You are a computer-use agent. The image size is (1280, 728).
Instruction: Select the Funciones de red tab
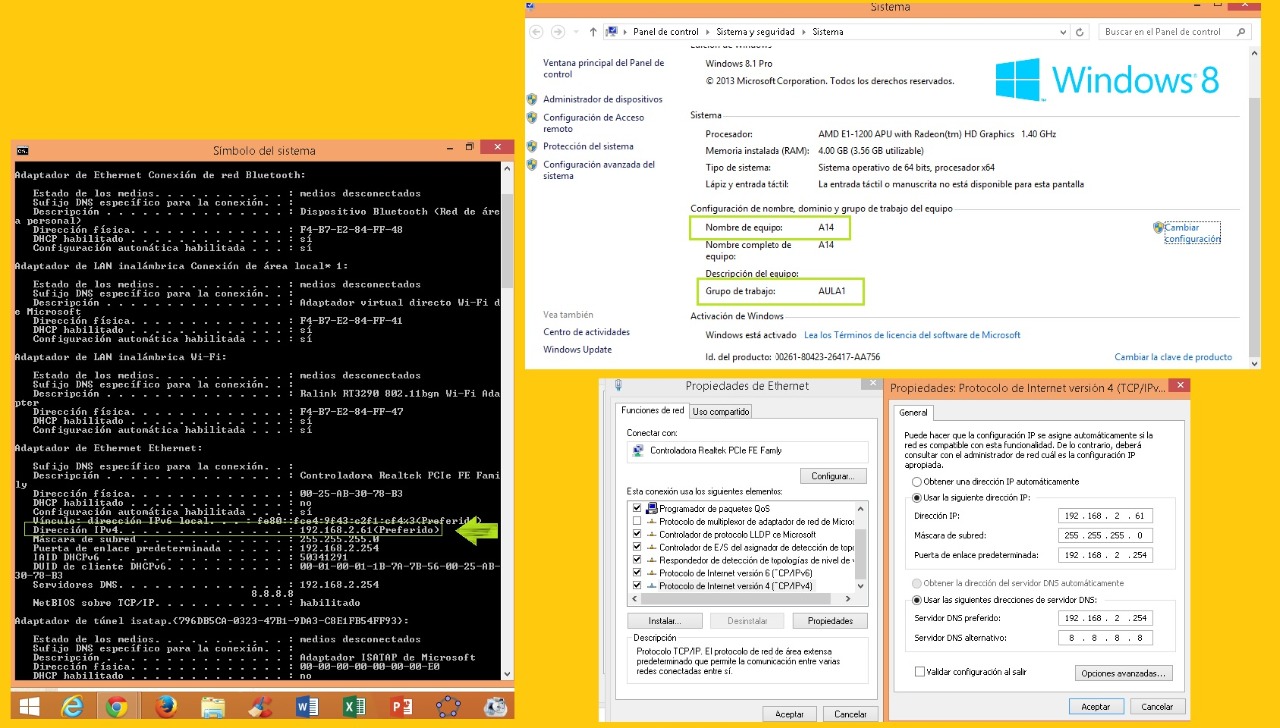[652, 410]
